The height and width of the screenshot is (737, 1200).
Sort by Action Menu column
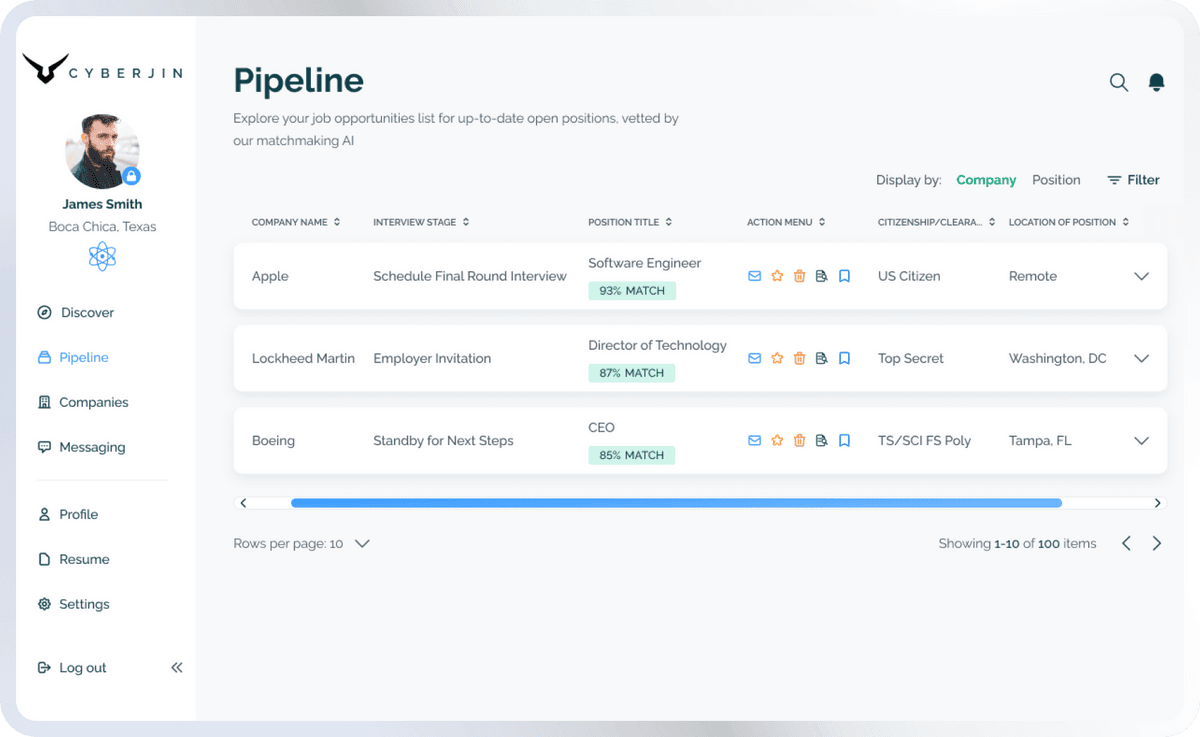(x=787, y=222)
